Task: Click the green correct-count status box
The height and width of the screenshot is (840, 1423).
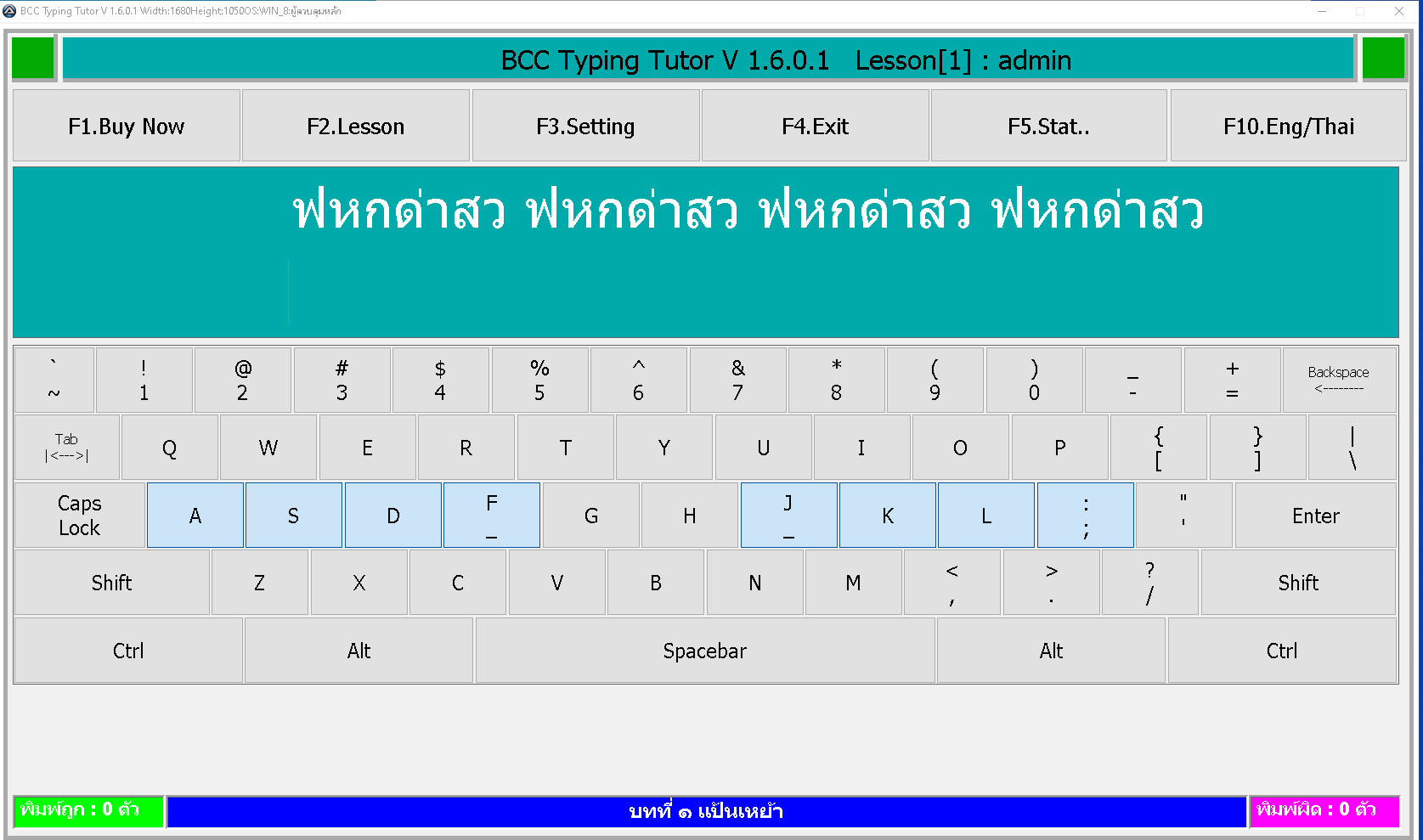Action: point(88,810)
